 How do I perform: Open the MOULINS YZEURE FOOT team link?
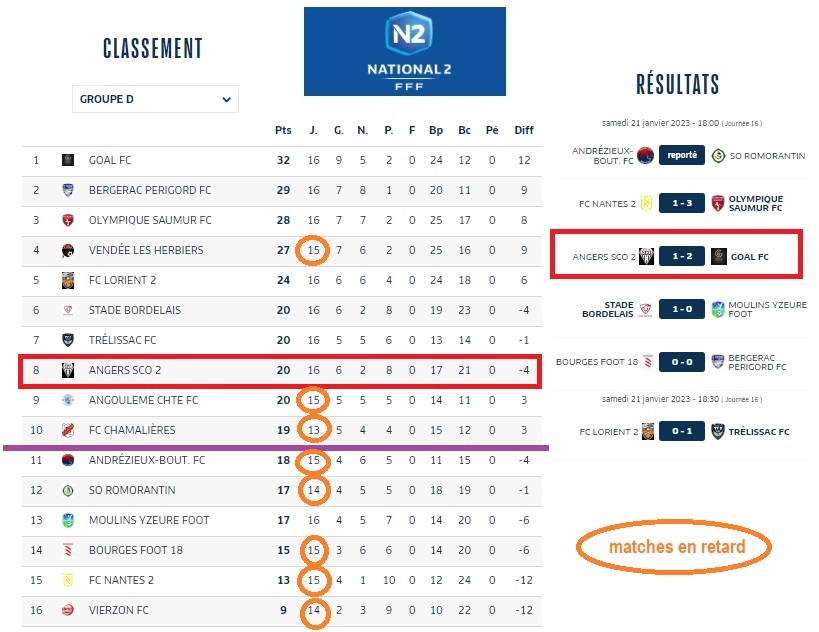coord(149,520)
